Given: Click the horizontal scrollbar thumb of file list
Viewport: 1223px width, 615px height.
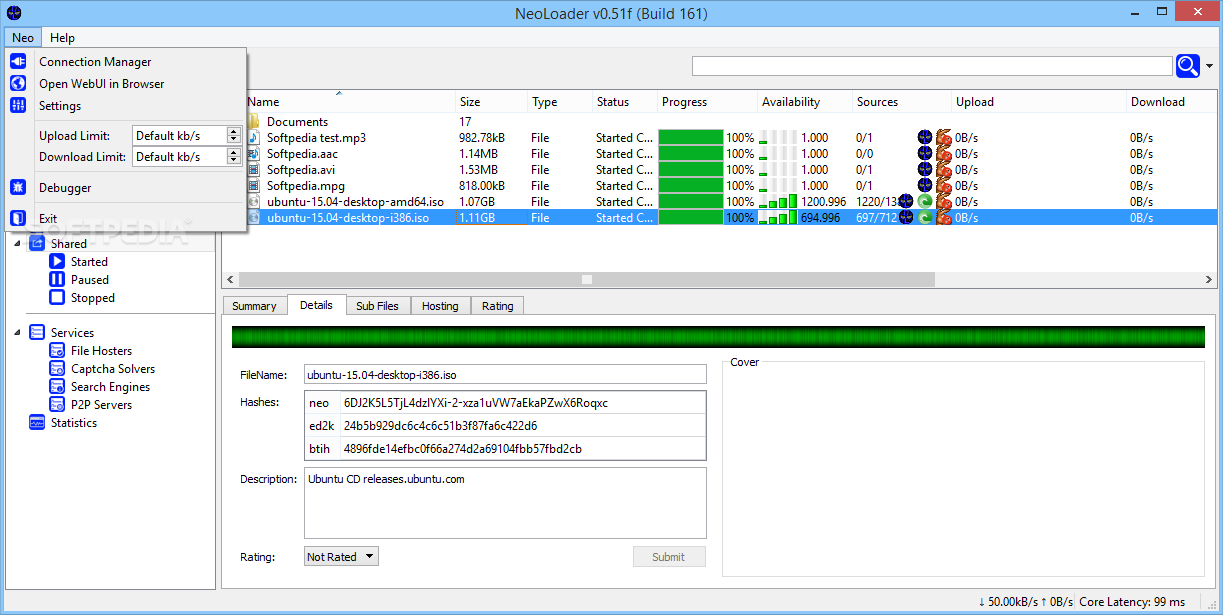Looking at the screenshot, I should (x=587, y=280).
